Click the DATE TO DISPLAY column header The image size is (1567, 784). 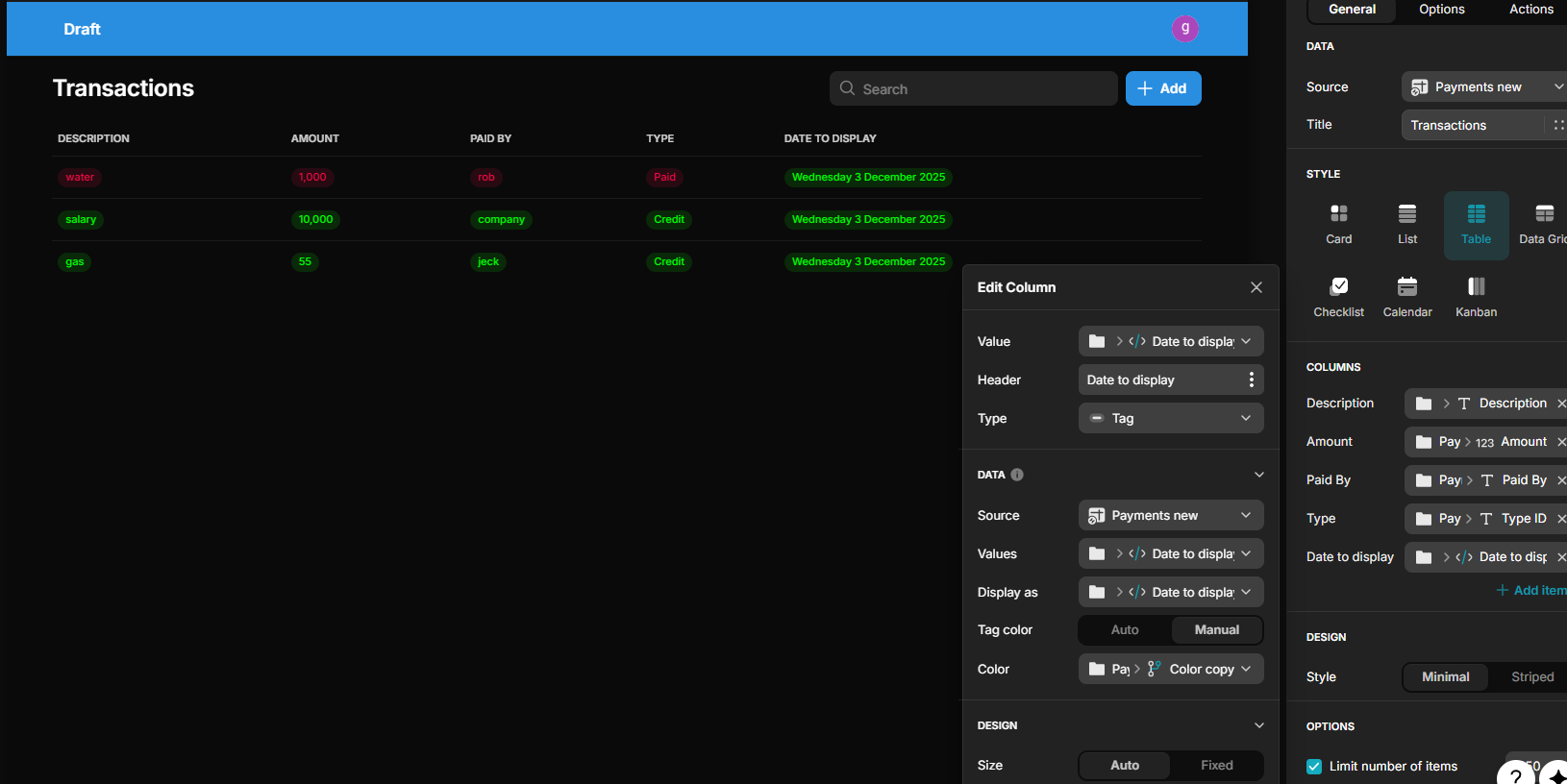[831, 138]
